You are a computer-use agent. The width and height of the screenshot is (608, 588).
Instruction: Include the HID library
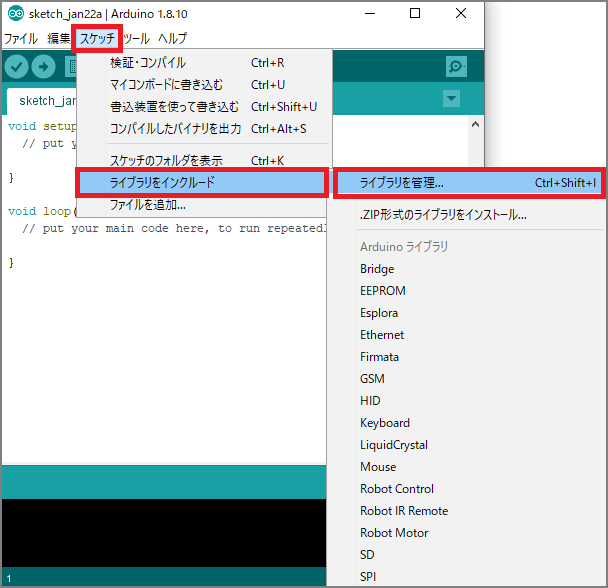[466, 401]
